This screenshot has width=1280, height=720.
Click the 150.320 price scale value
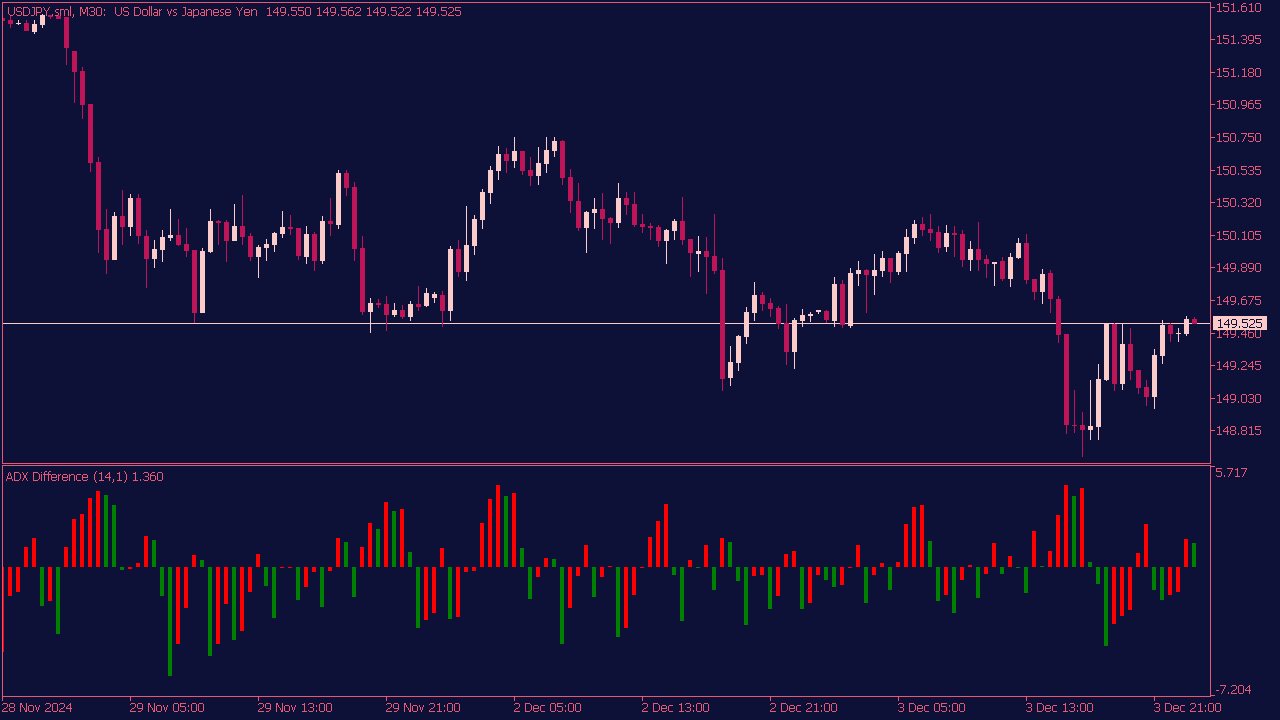point(1239,203)
